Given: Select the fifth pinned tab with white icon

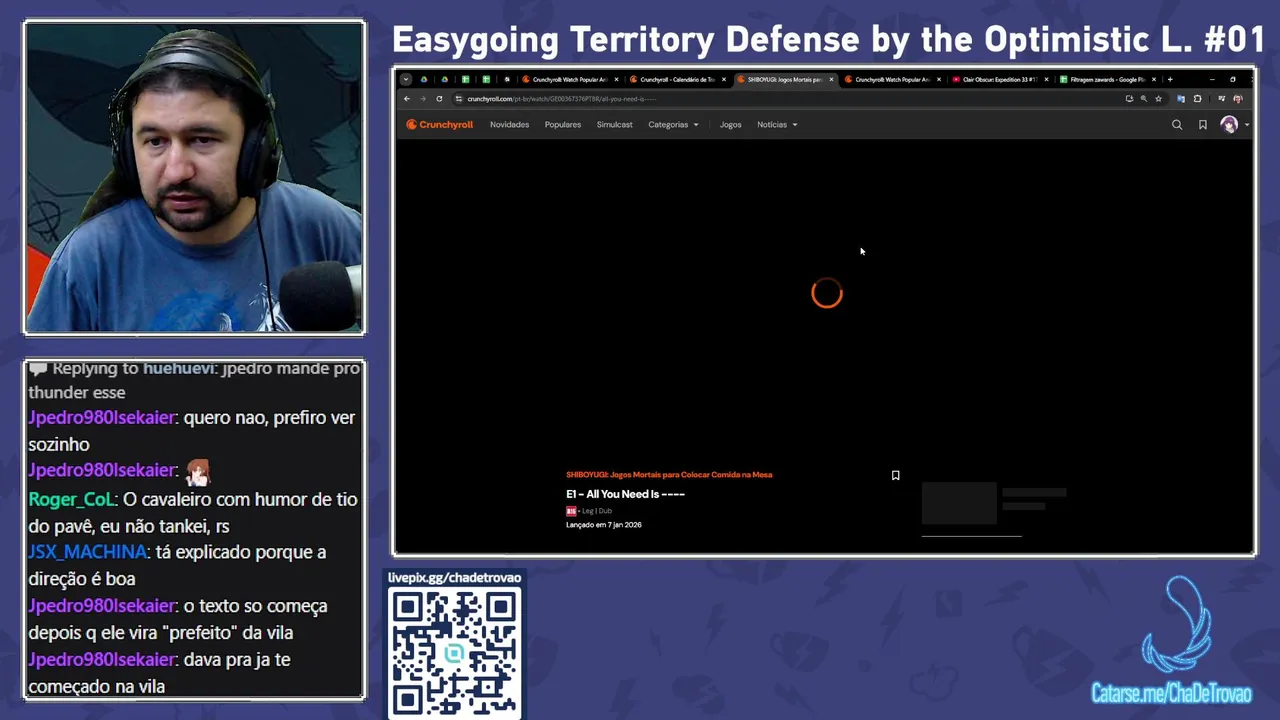Looking at the screenshot, I should pyautogui.click(x=507, y=79).
